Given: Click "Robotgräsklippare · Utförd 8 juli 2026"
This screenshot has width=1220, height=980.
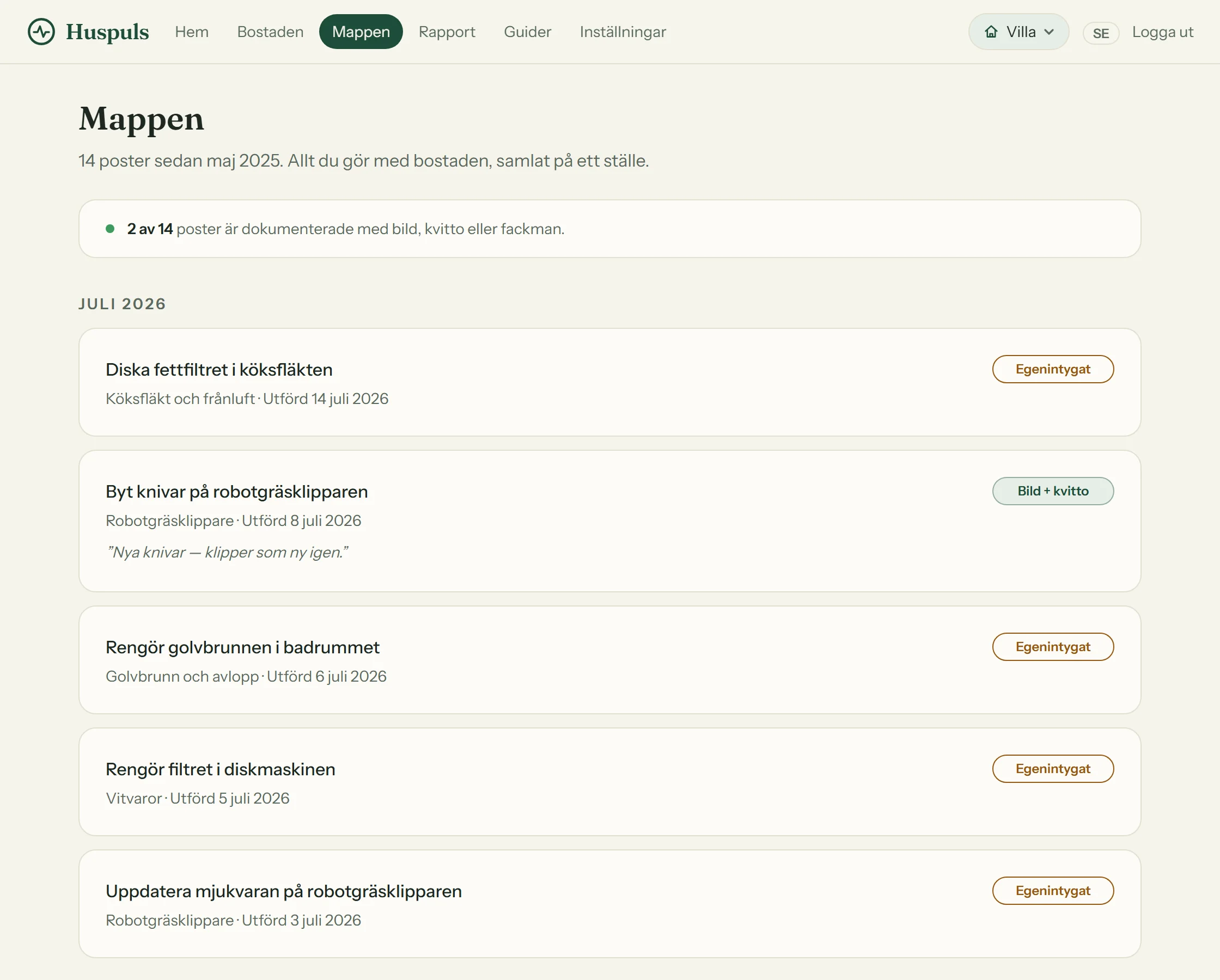Looking at the screenshot, I should pos(234,520).
